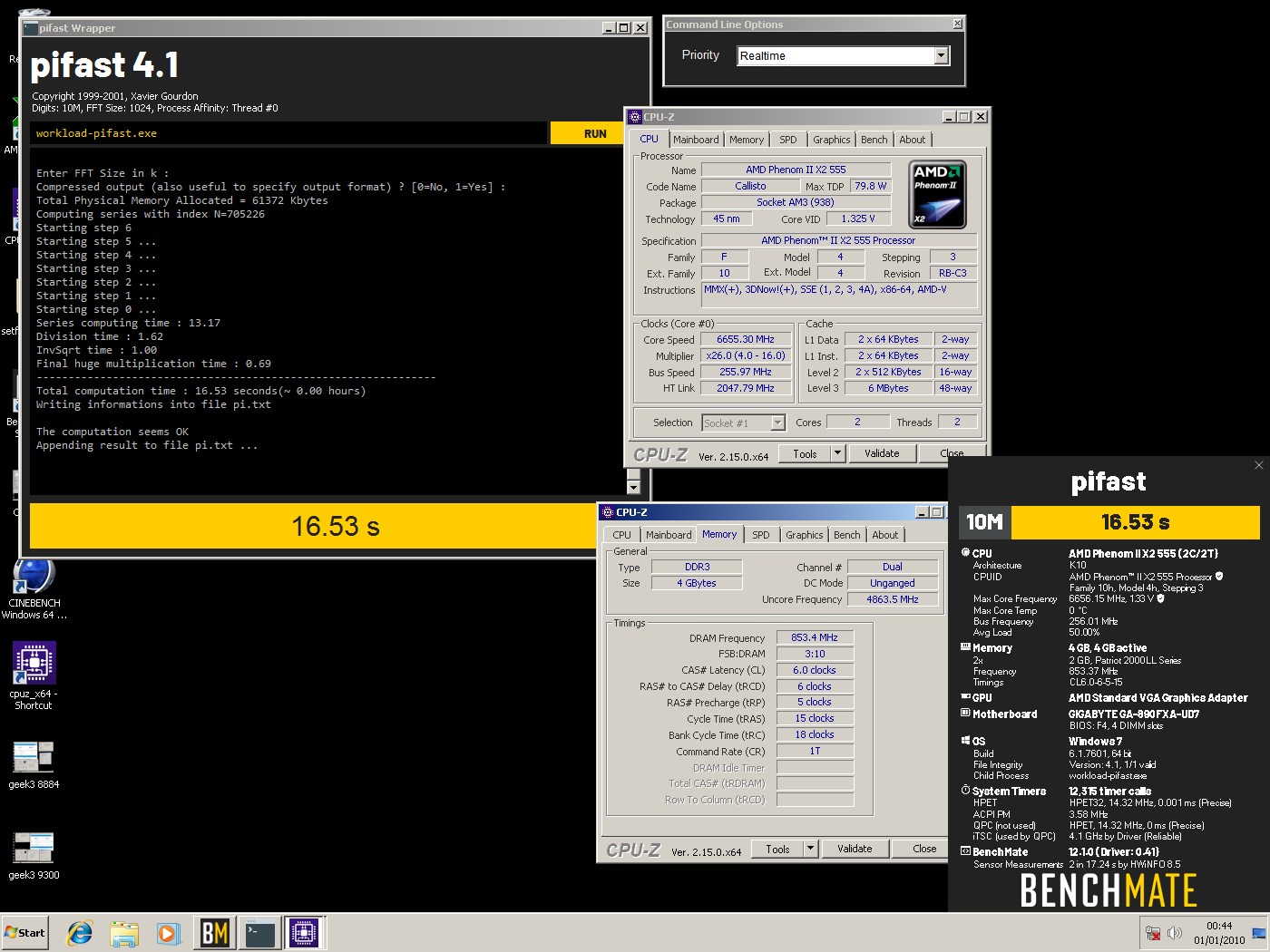Switch to Mainboard tab in upper CPU-Z

(696, 140)
